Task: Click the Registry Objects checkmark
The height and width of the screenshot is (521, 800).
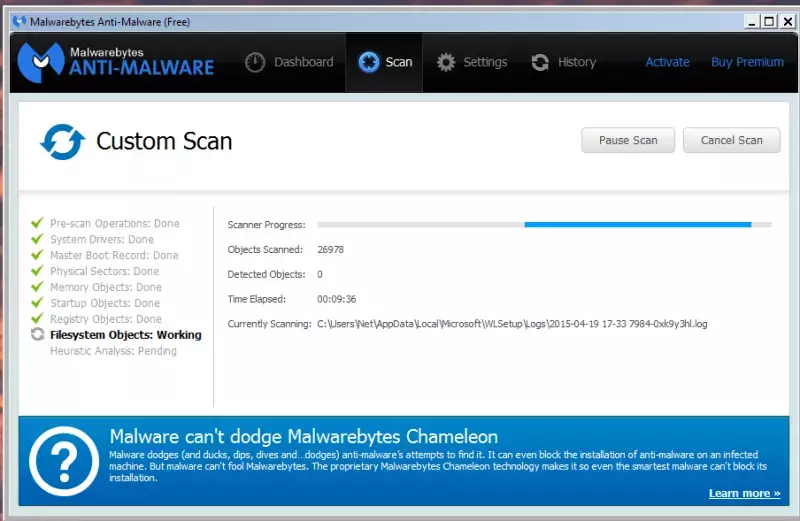Action: tap(37, 318)
